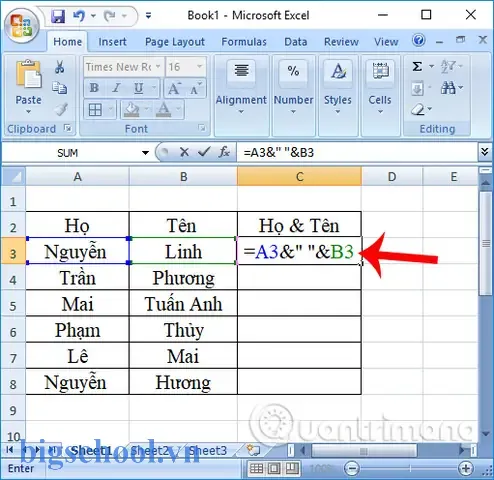Screen dimensions: 494x480
Task: Clear contents with the eraser icon
Action: [x=418, y=110]
